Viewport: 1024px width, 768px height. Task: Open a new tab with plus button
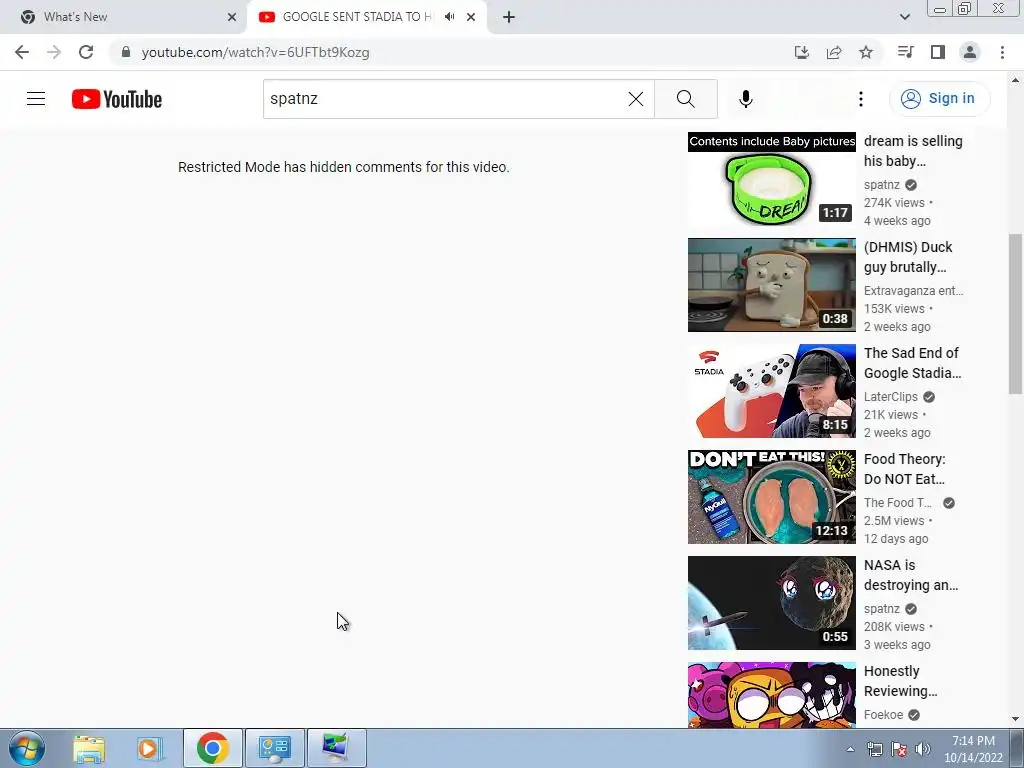point(509,17)
